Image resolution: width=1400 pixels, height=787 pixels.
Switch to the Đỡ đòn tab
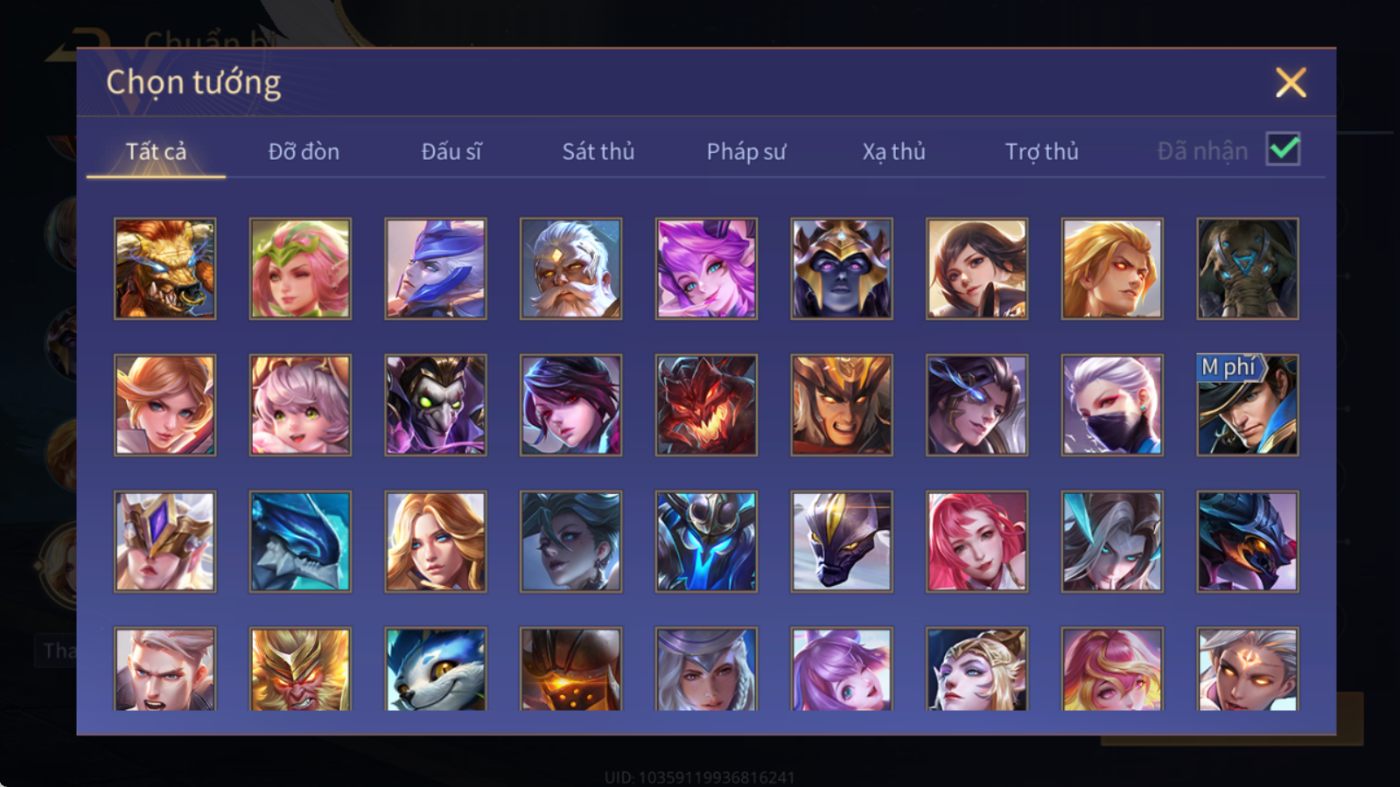[x=304, y=152]
